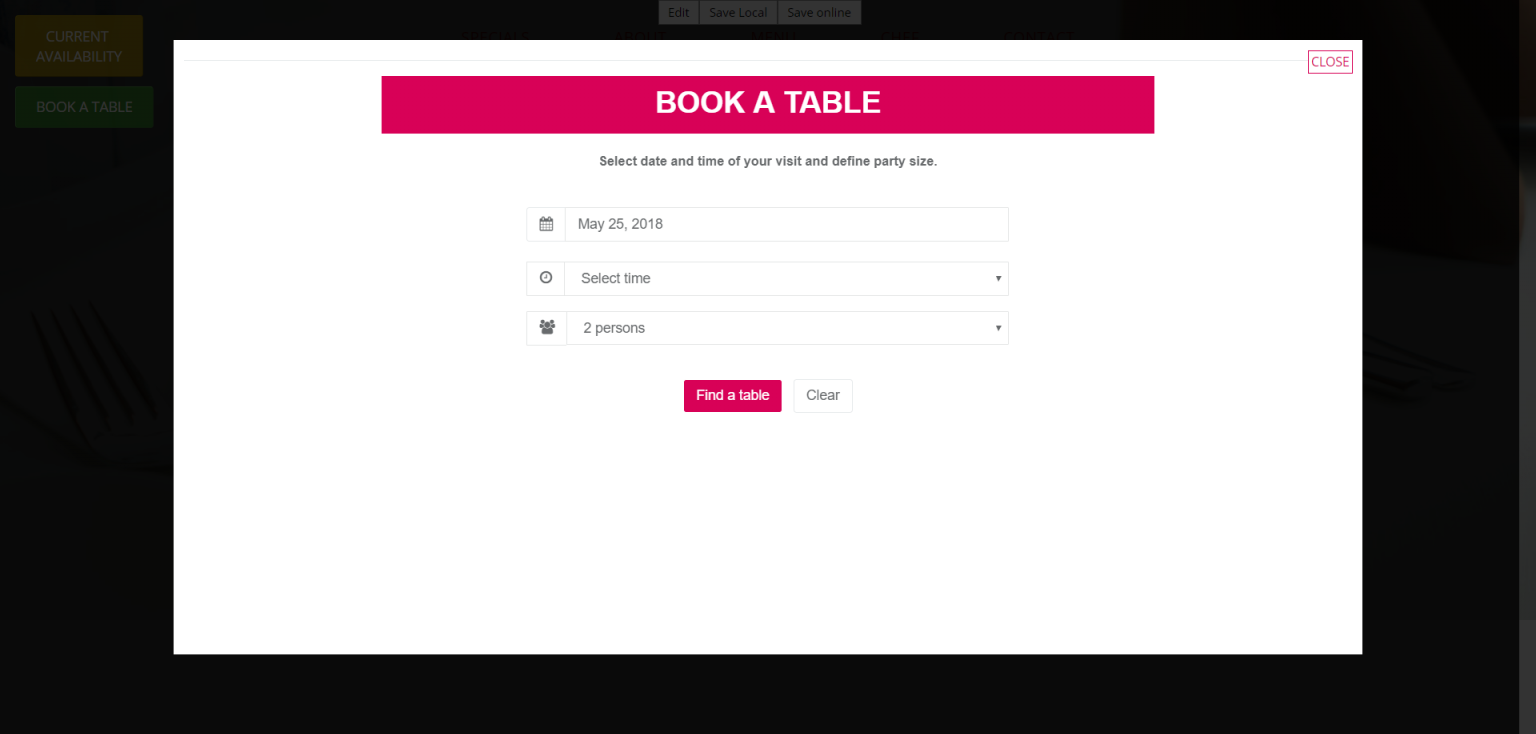This screenshot has width=1536, height=734.
Task: Click the clock icon beside Select time
Action: 546,278
